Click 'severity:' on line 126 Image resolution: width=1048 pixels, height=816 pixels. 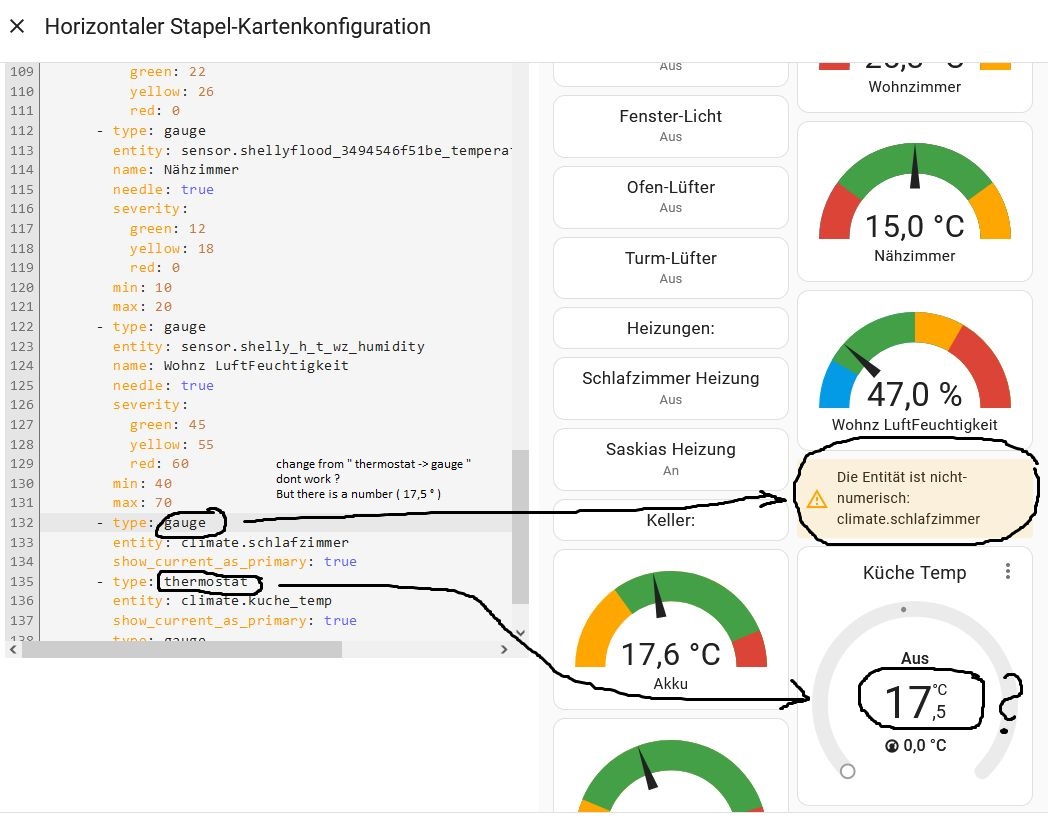150,405
